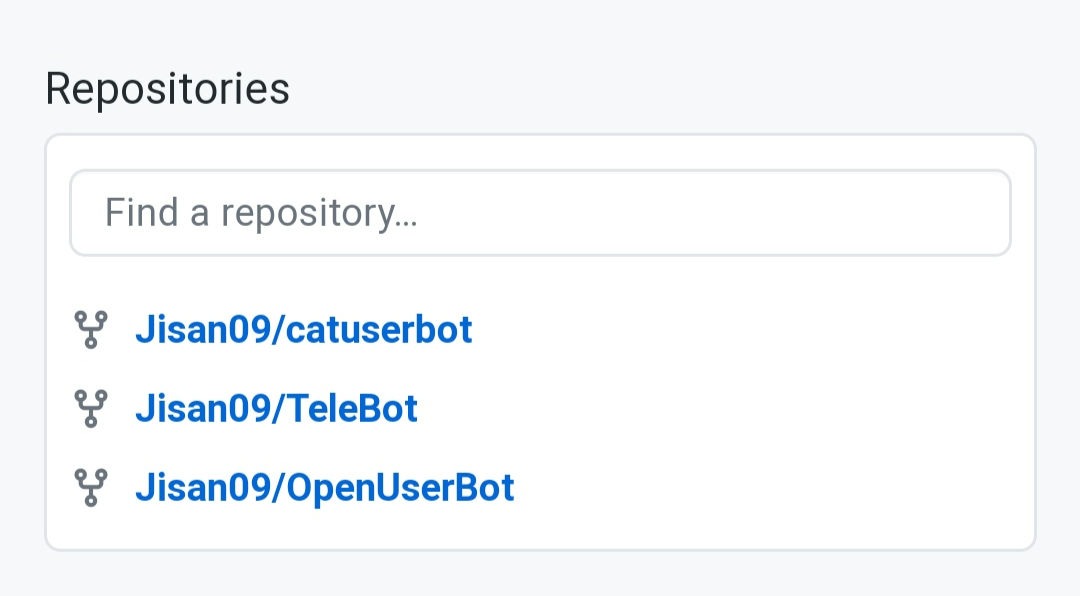Click the fork icon next to Jisan09/TeleBot

91,408
